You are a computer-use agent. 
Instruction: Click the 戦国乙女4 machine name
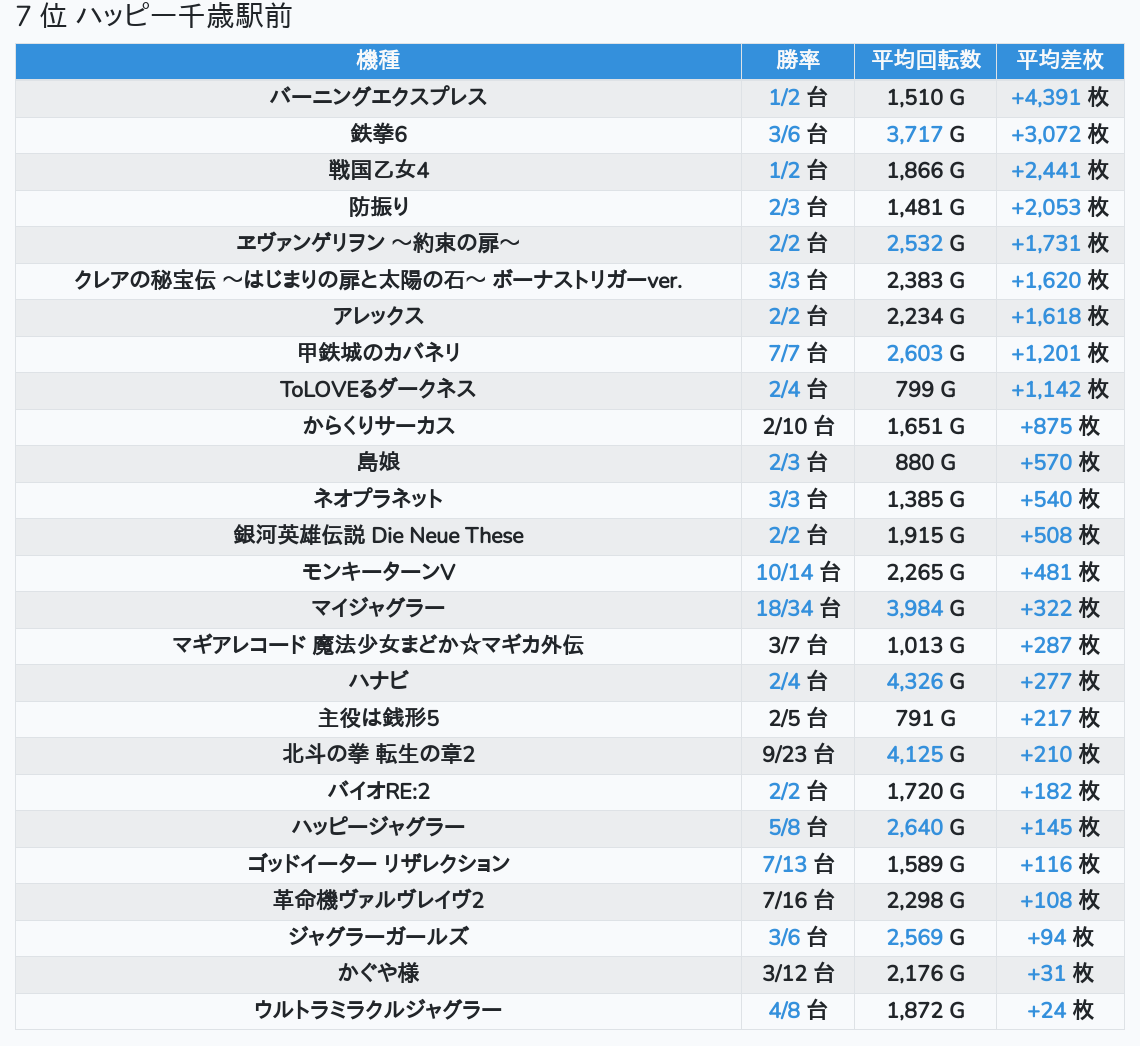378,170
